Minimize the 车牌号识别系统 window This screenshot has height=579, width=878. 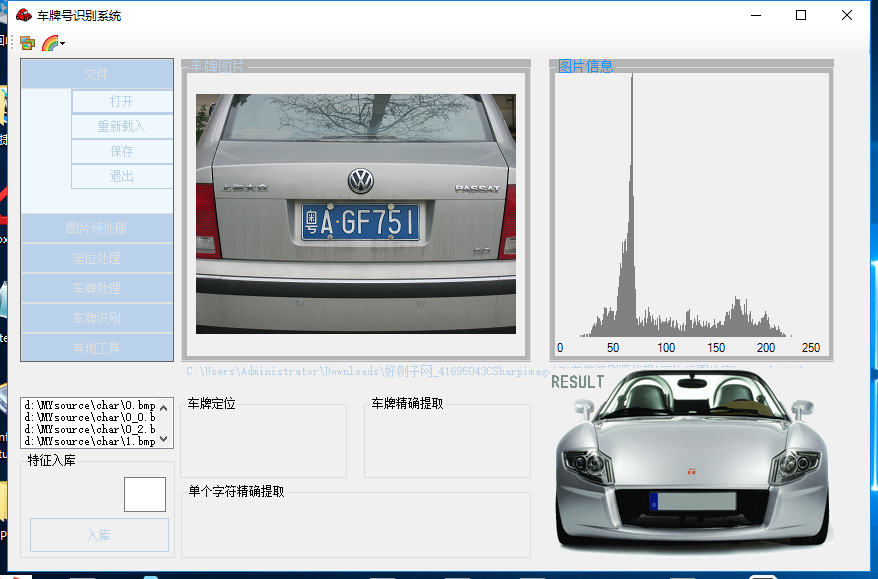756,15
